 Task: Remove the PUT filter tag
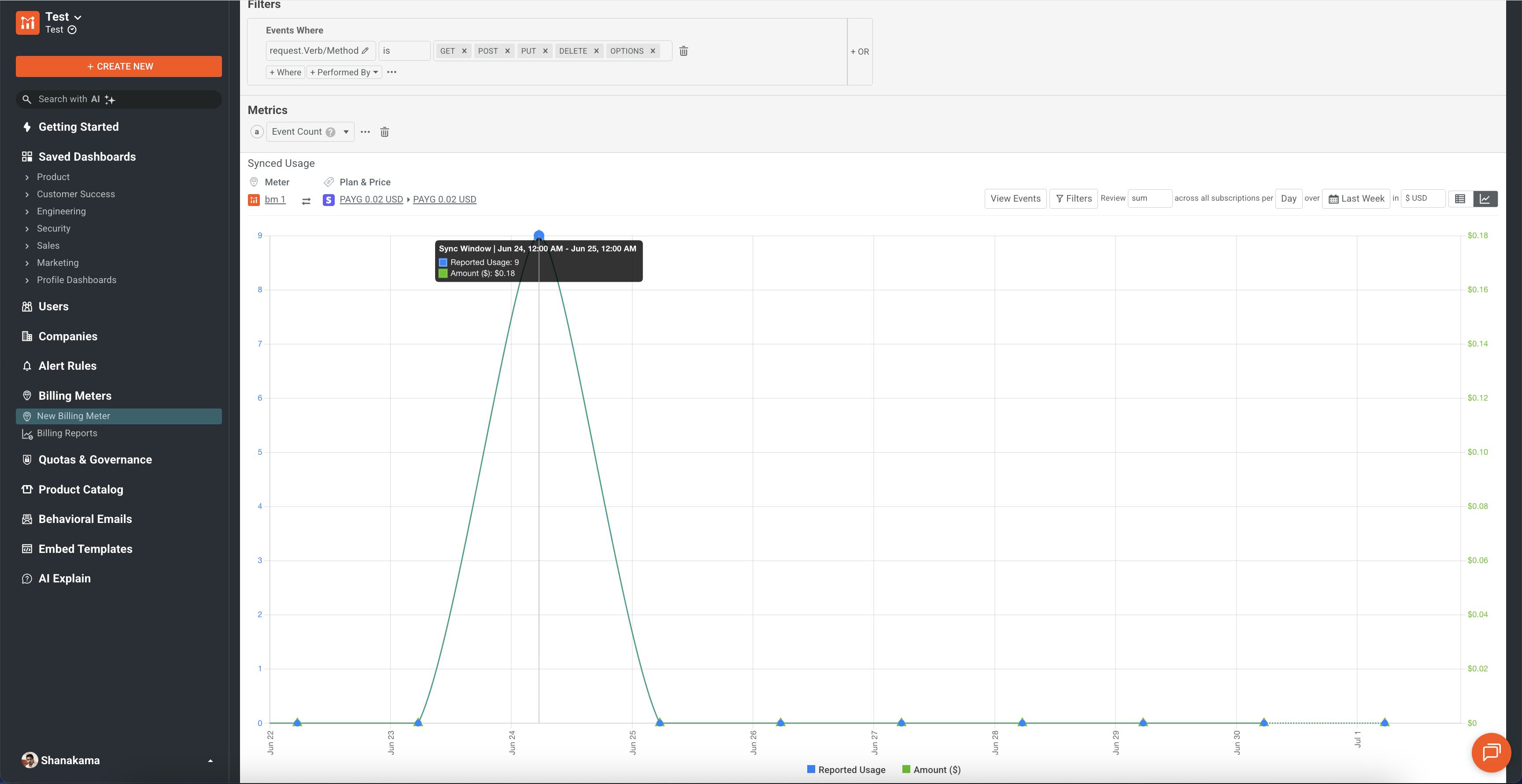point(545,52)
